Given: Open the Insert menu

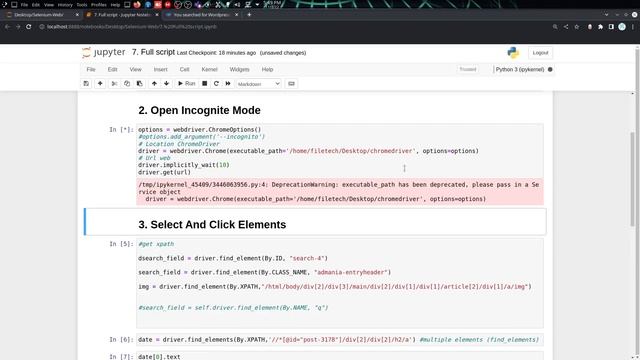Looking at the screenshot, I should 160,69.
